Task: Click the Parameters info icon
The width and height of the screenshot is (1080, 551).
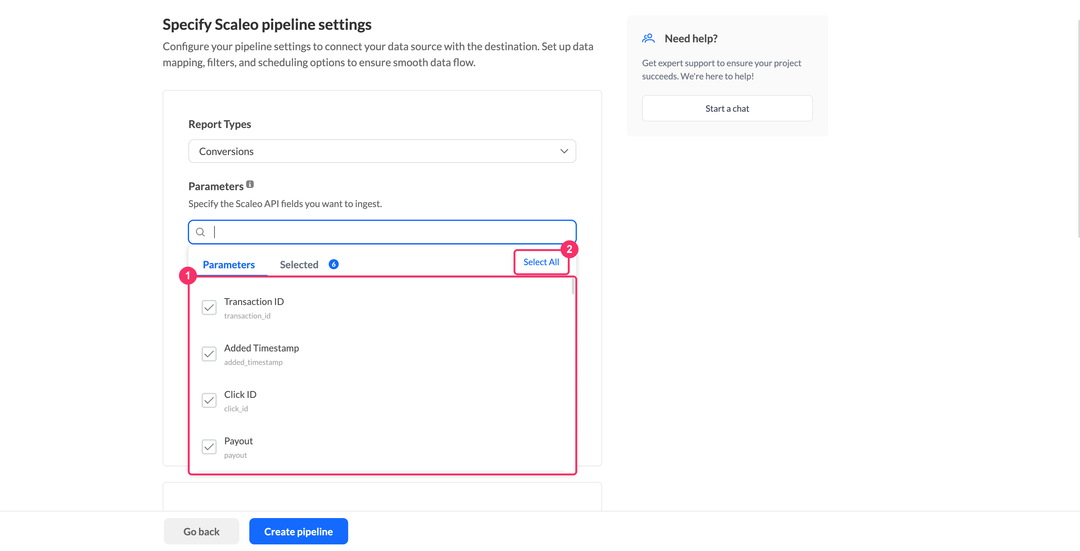Action: tap(250, 185)
